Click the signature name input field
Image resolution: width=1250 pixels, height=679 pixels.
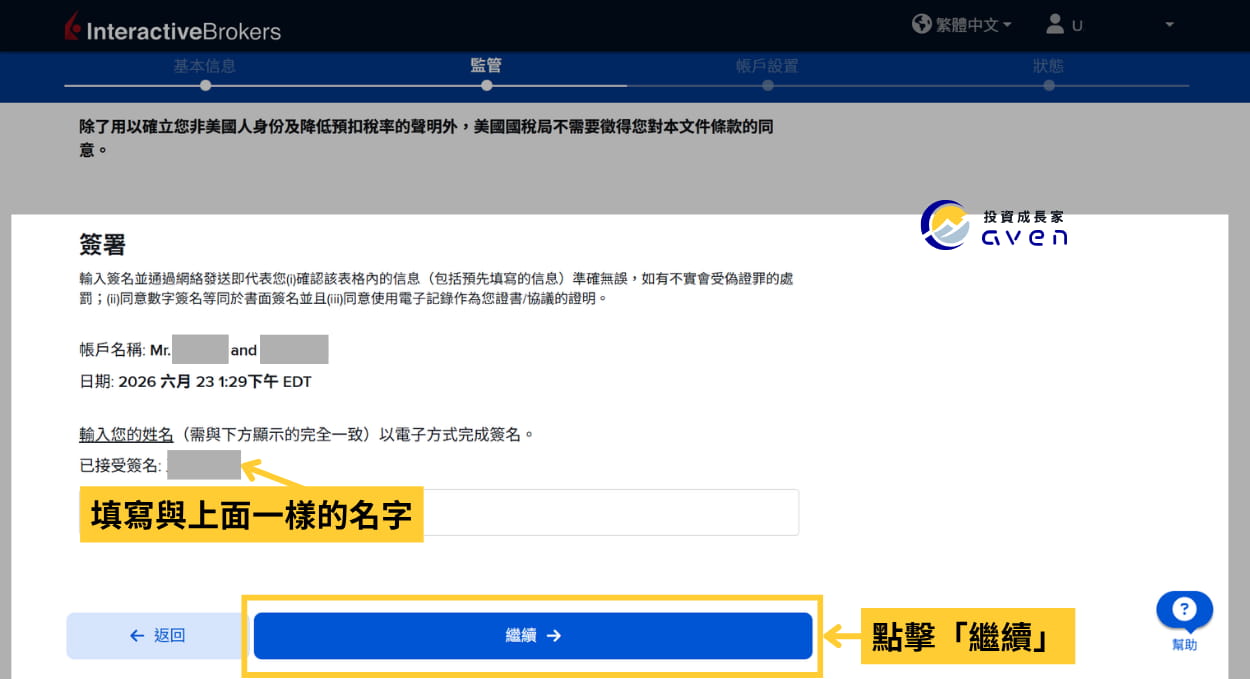[x=439, y=512]
